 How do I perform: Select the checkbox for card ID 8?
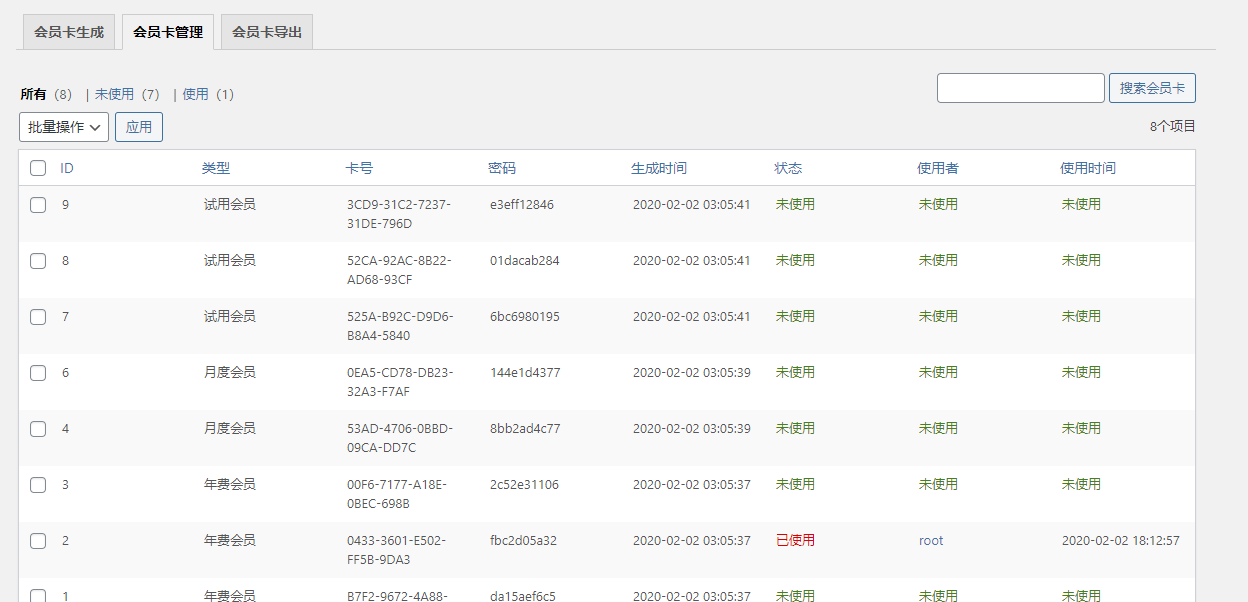38,261
